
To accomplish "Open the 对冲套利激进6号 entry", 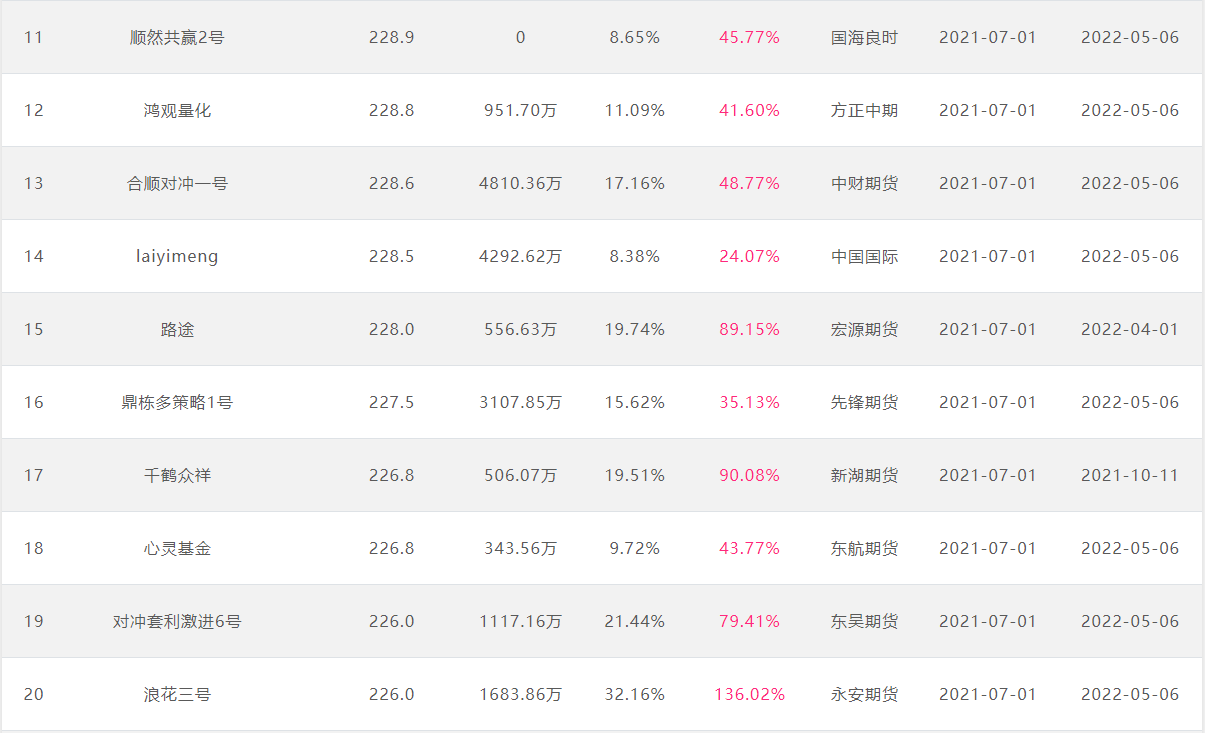I will point(177,622).
